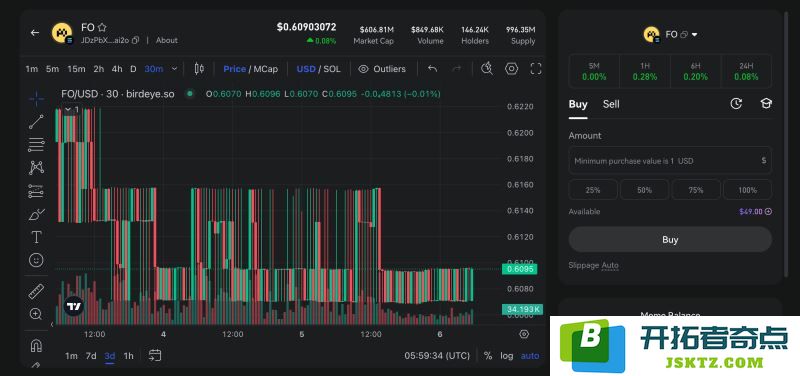Select the 2h chart interval
The image size is (800, 376).
[98, 69]
